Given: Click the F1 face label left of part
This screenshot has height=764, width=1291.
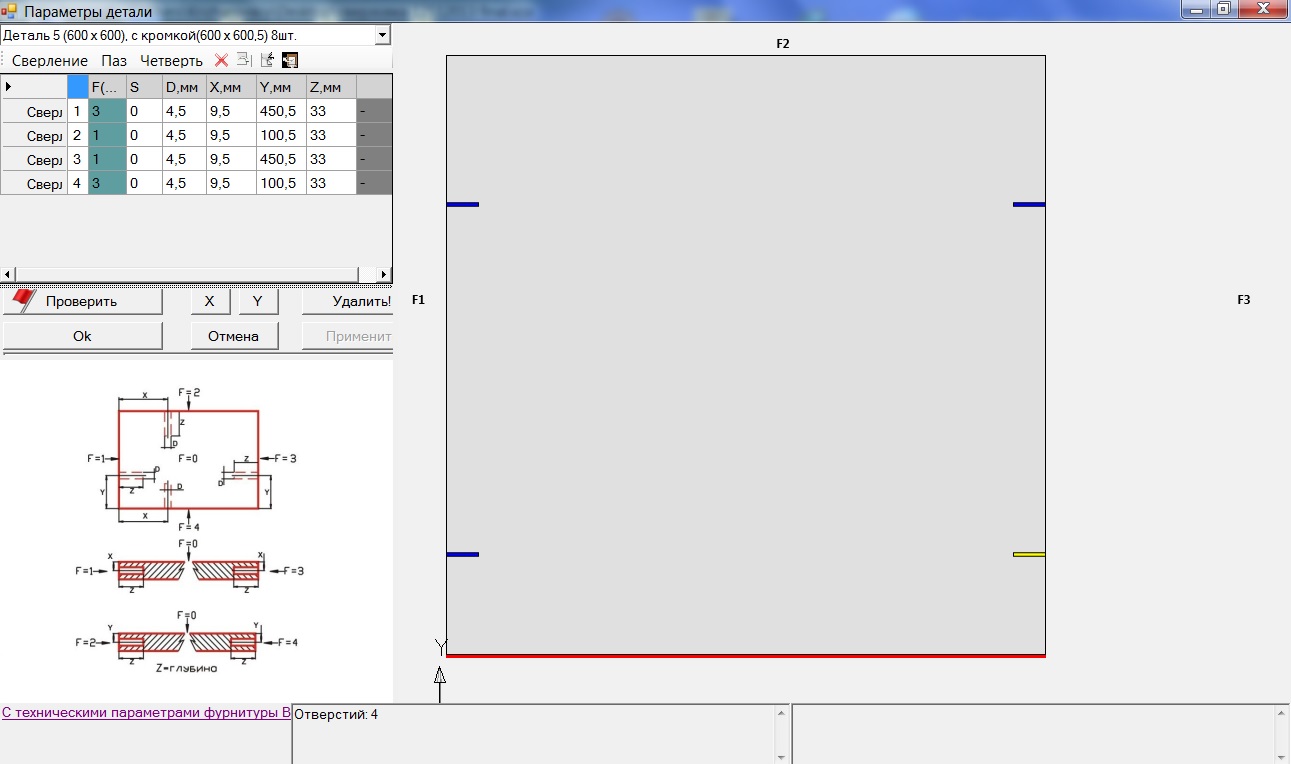Looking at the screenshot, I should [x=418, y=299].
